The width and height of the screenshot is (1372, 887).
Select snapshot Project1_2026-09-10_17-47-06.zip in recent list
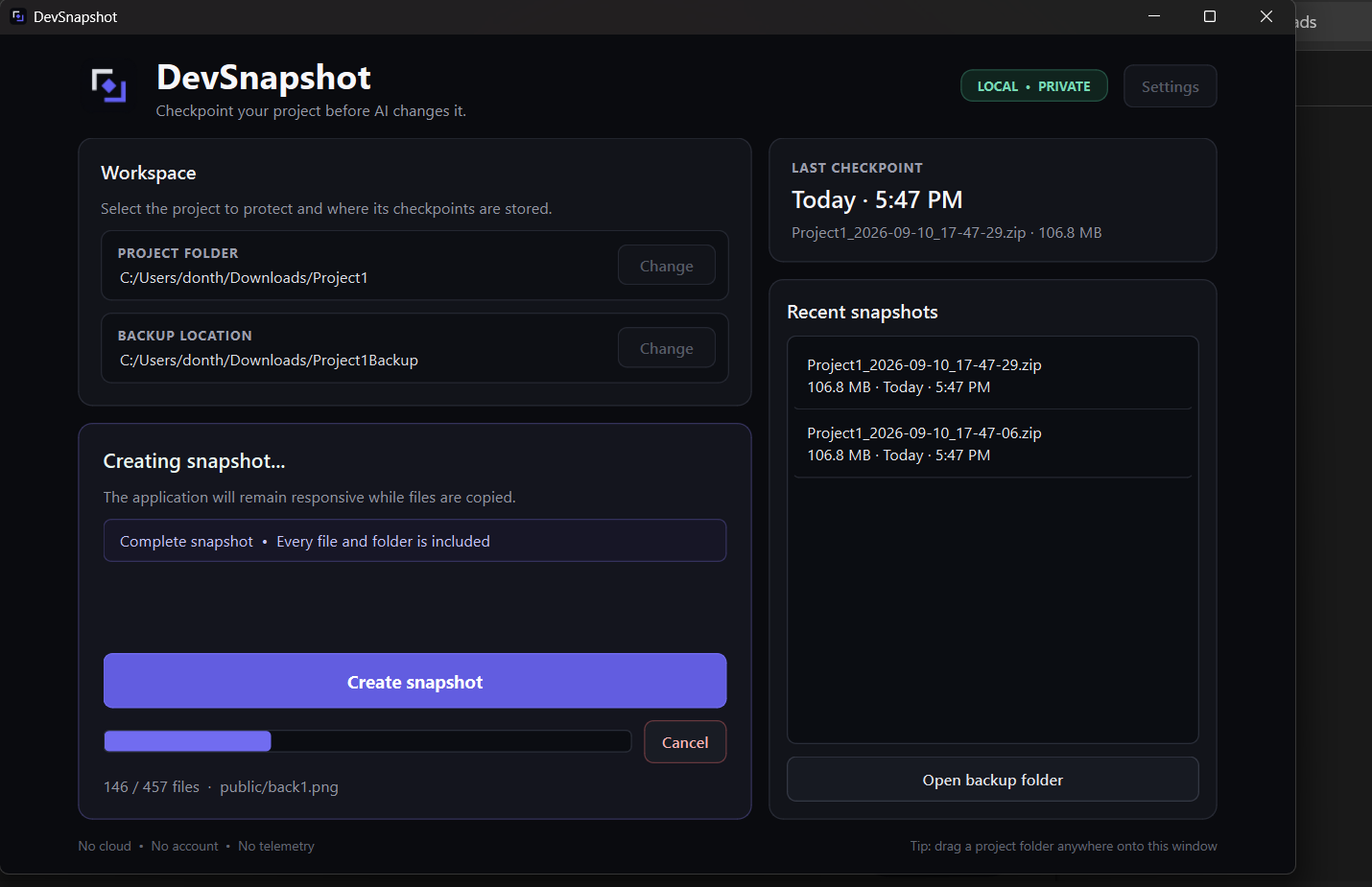click(x=993, y=443)
